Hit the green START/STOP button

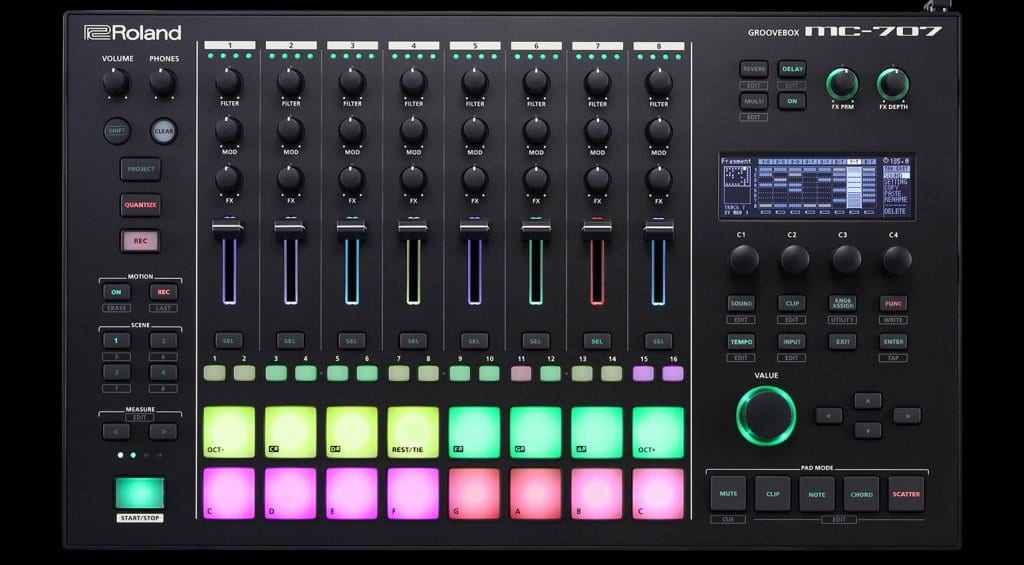[x=140, y=493]
